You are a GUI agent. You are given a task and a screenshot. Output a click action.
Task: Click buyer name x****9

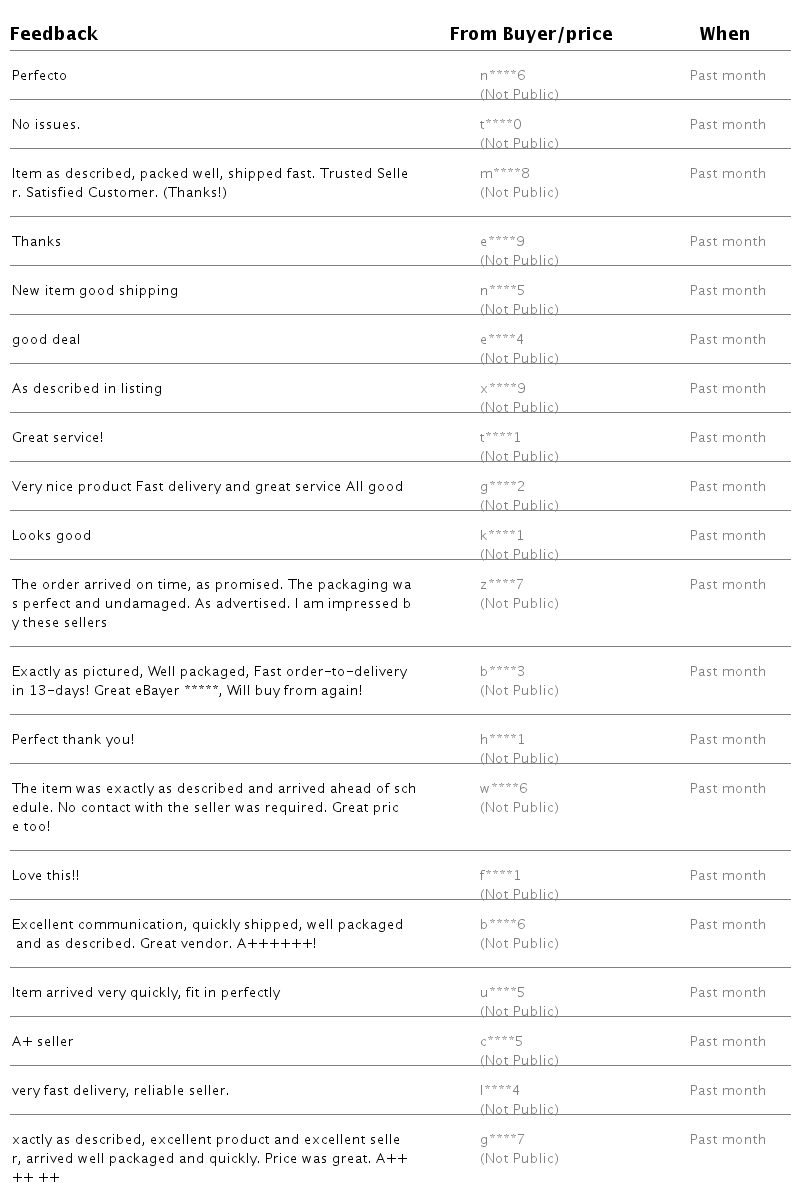pos(502,389)
